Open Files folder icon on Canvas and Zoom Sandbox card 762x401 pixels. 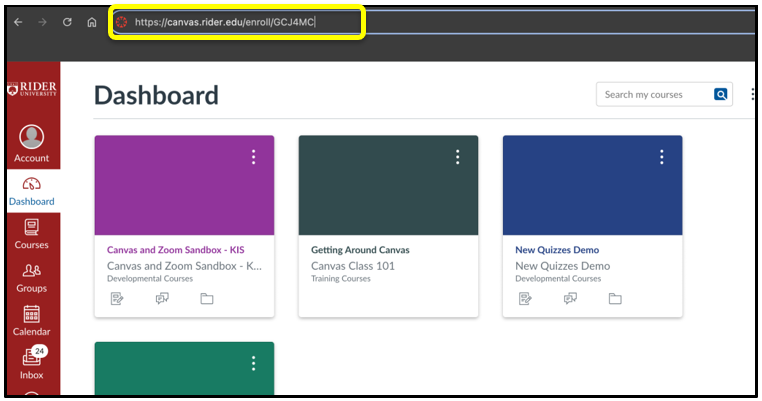coord(207,298)
